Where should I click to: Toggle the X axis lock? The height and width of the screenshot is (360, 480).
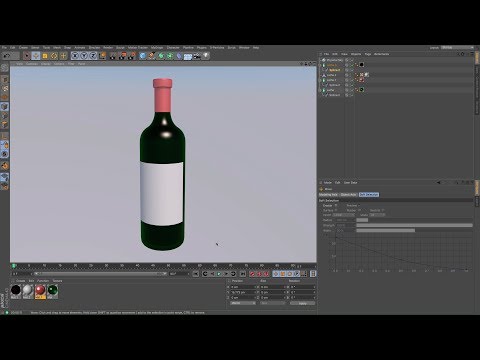(75, 56)
